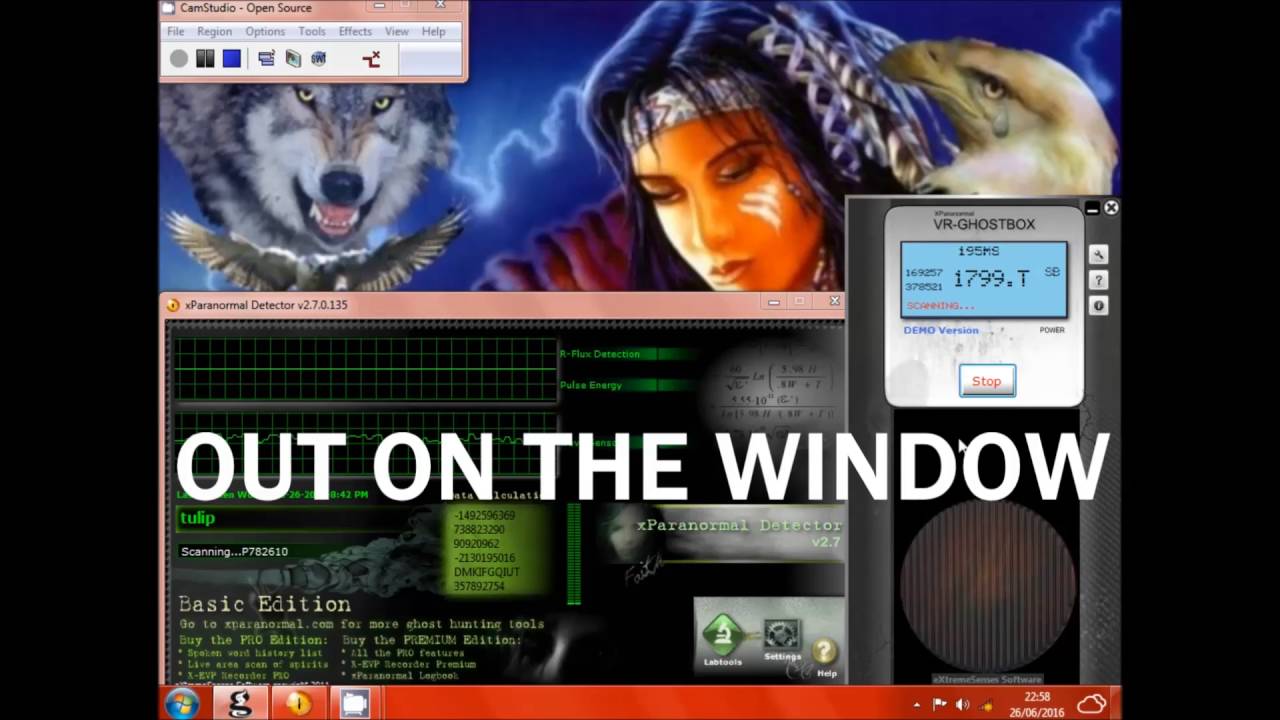Click the CamStudio camera taskbar icon
1280x720 pixels.
point(355,703)
